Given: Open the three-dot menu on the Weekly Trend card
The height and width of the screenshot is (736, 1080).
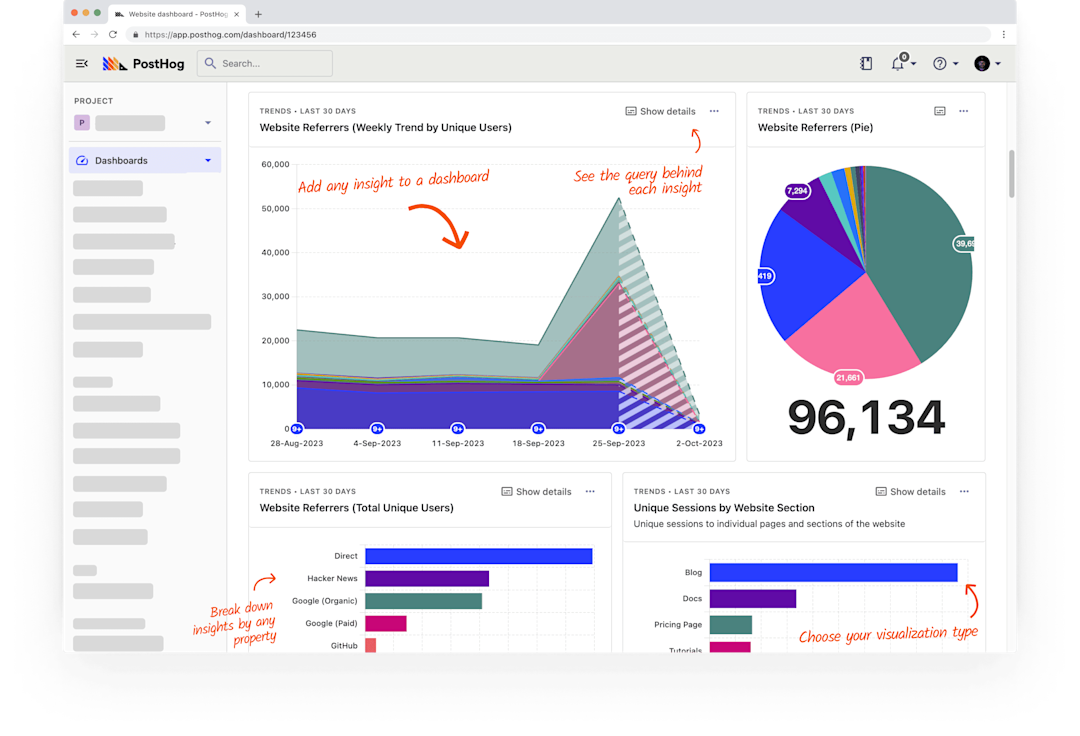Looking at the screenshot, I should click(714, 111).
